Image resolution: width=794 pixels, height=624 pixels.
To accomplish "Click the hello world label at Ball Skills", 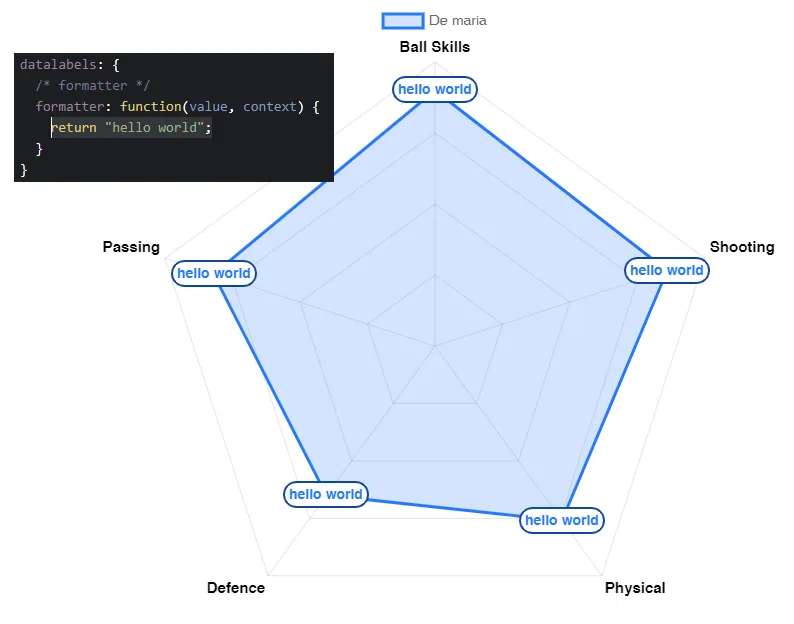I will pos(434,90).
